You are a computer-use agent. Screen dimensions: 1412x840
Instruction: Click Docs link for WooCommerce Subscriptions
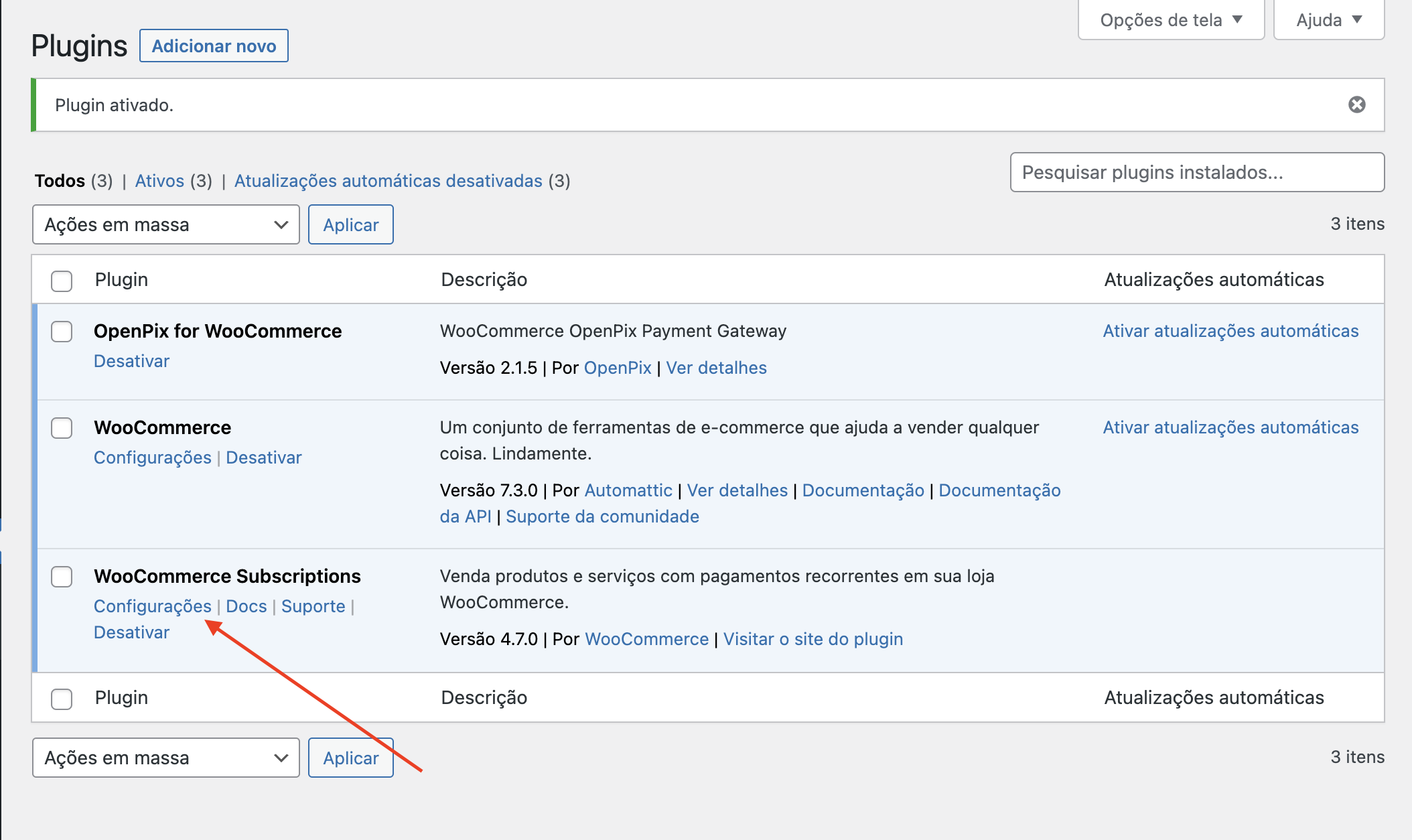pyautogui.click(x=246, y=605)
